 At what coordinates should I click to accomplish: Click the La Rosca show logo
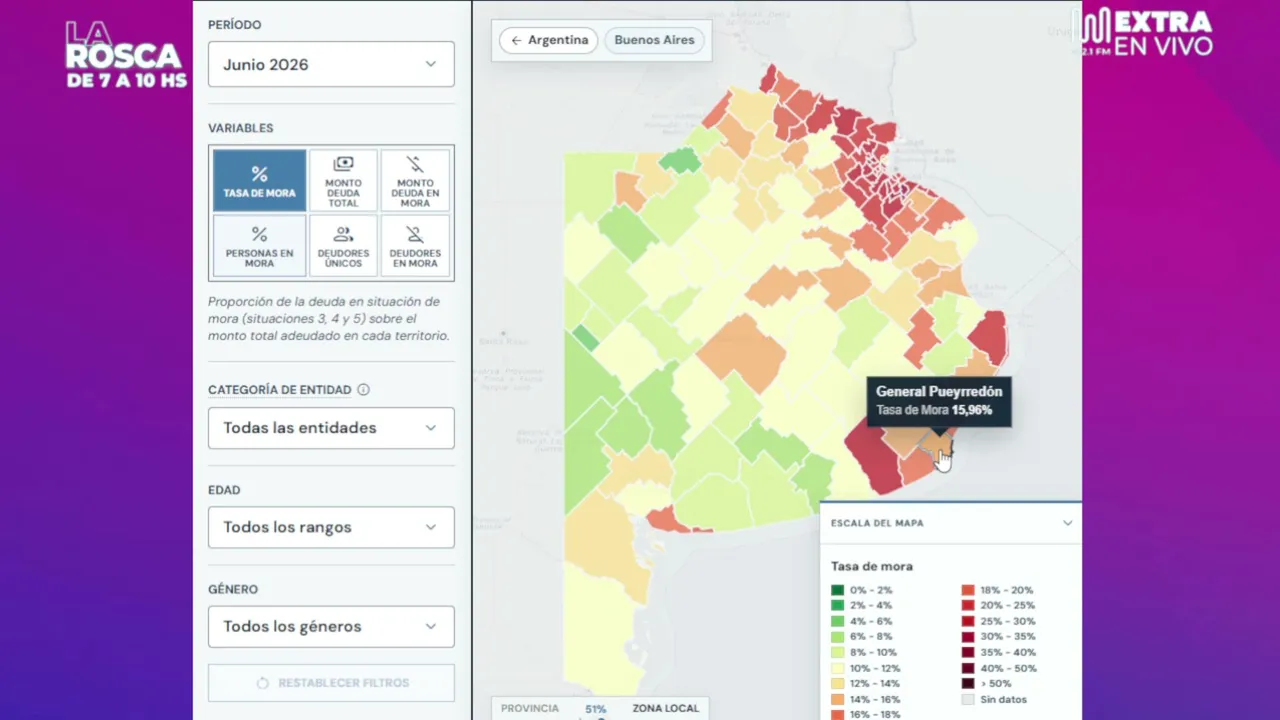[x=125, y=55]
